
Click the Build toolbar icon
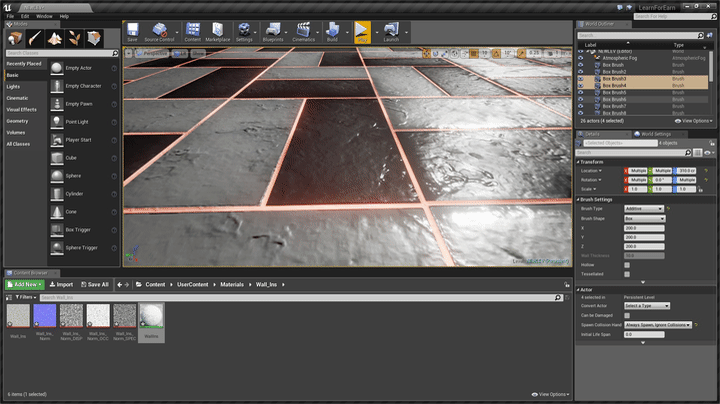[x=332, y=31]
